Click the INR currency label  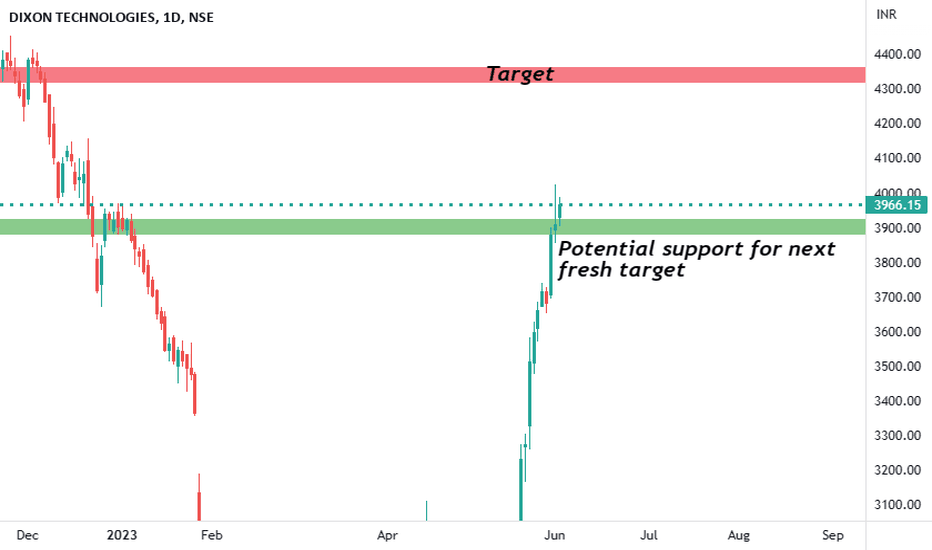coord(886,14)
